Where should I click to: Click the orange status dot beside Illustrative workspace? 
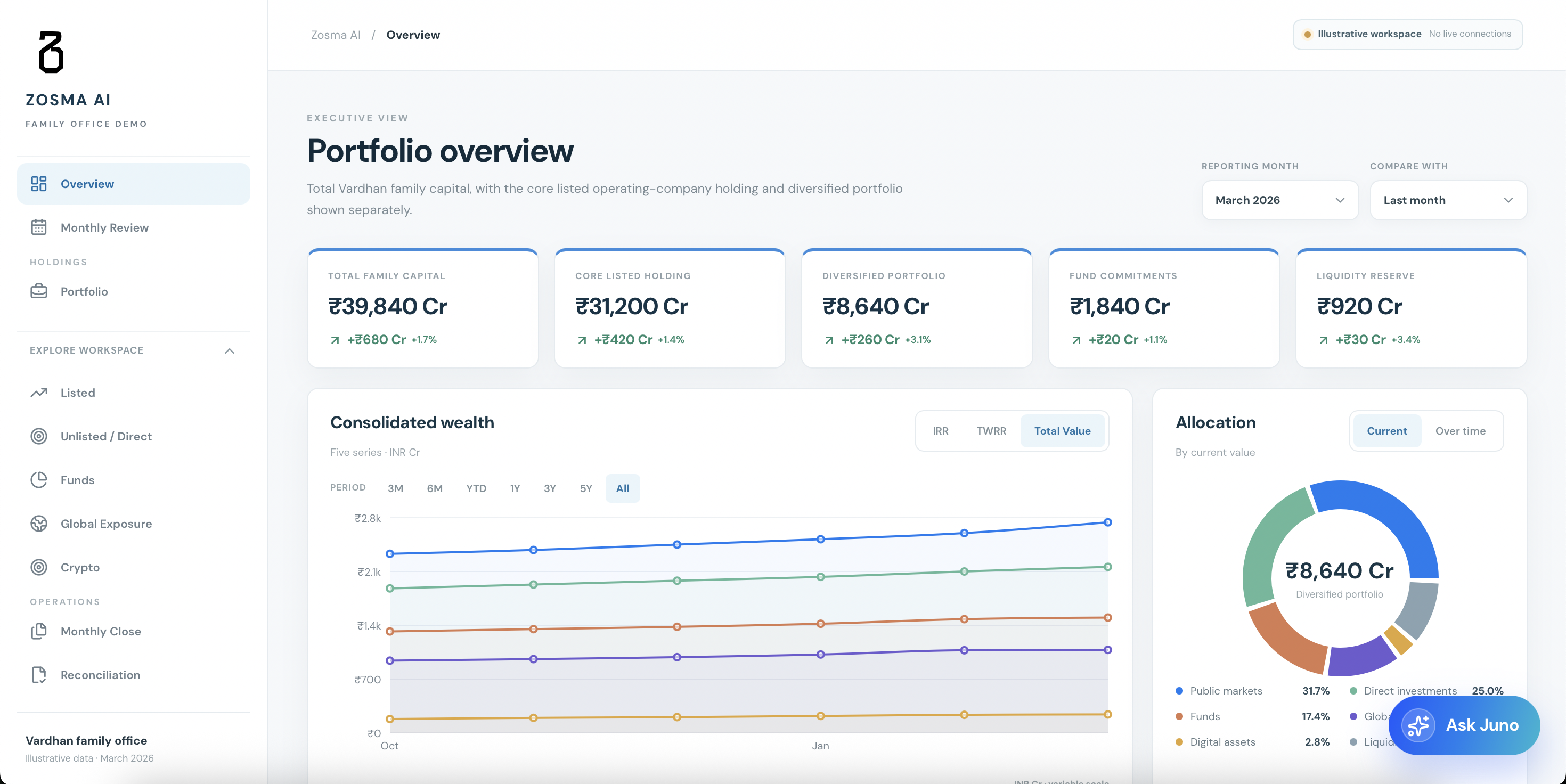(1307, 35)
